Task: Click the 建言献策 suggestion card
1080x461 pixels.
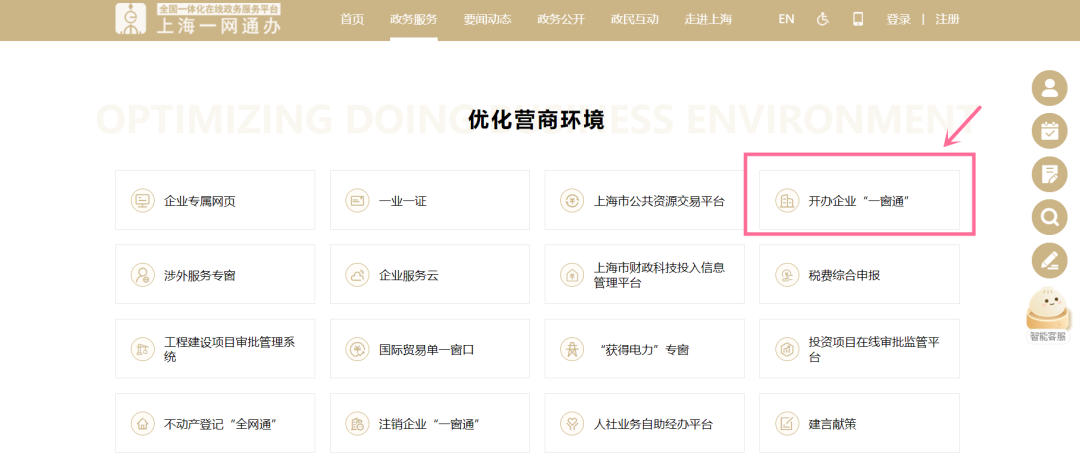Action: pyautogui.click(x=859, y=423)
